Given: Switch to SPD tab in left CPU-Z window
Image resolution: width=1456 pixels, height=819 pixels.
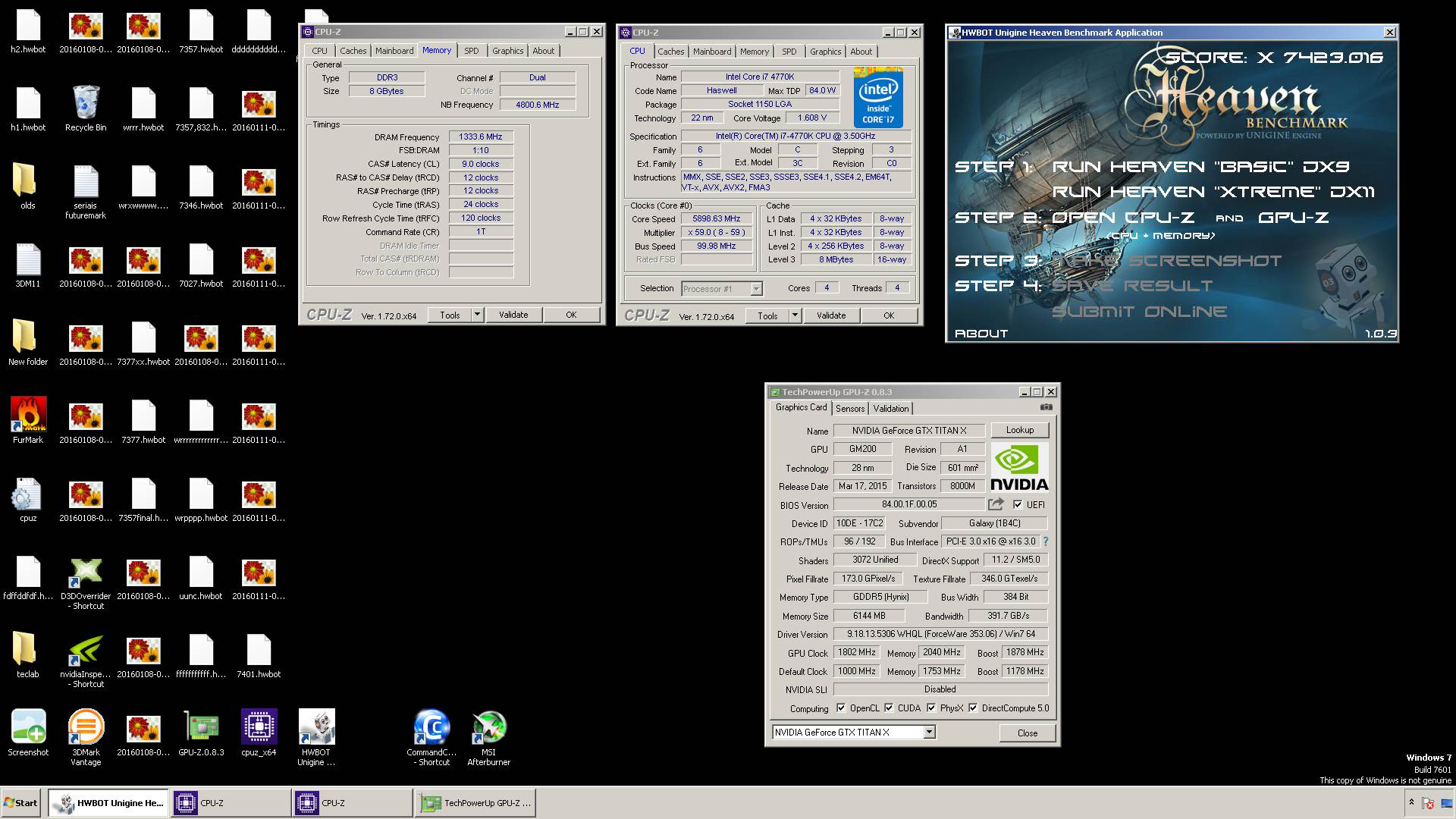Looking at the screenshot, I should pos(472,51).
